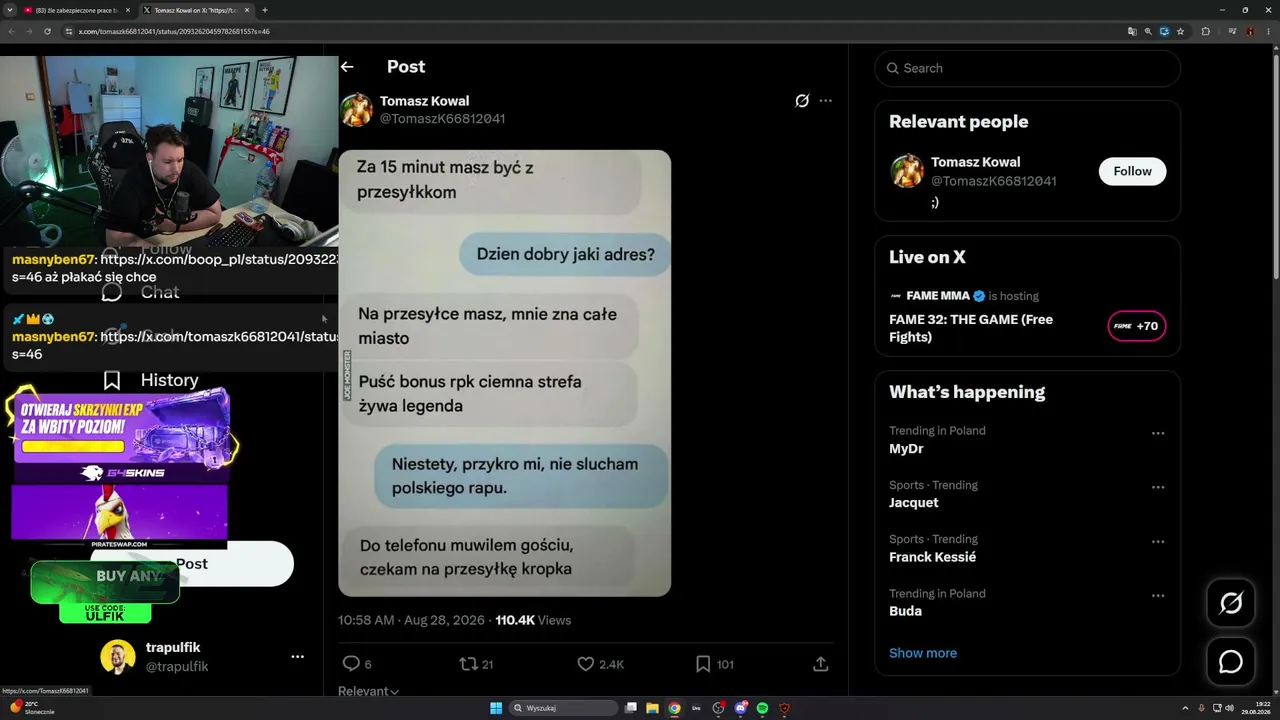Open Chrome extensions puzzle icon
The image size is (1280, 720).
[x=1205, y=31]
